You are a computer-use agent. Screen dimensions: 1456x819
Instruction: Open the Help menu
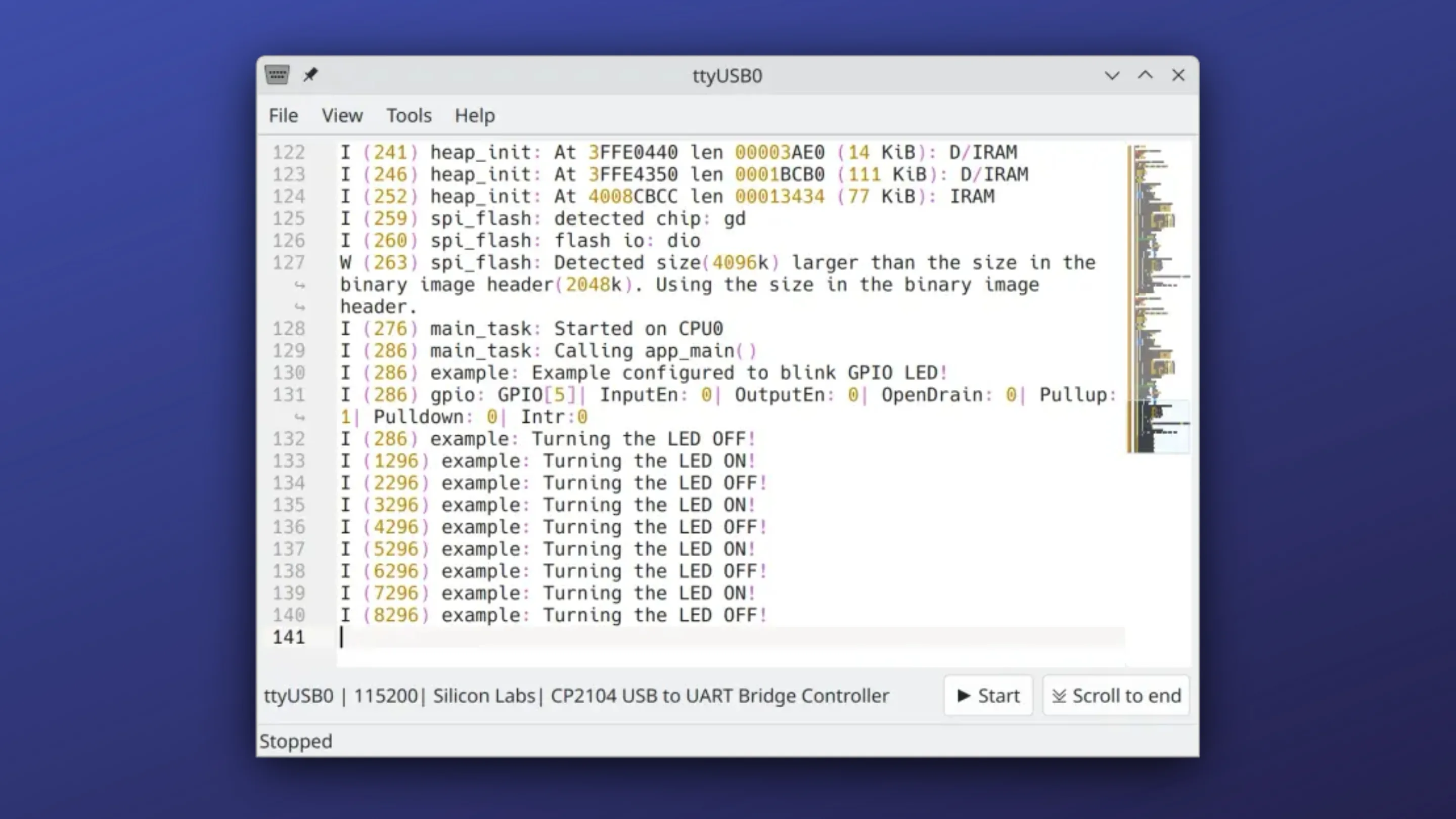click(475, 116)
